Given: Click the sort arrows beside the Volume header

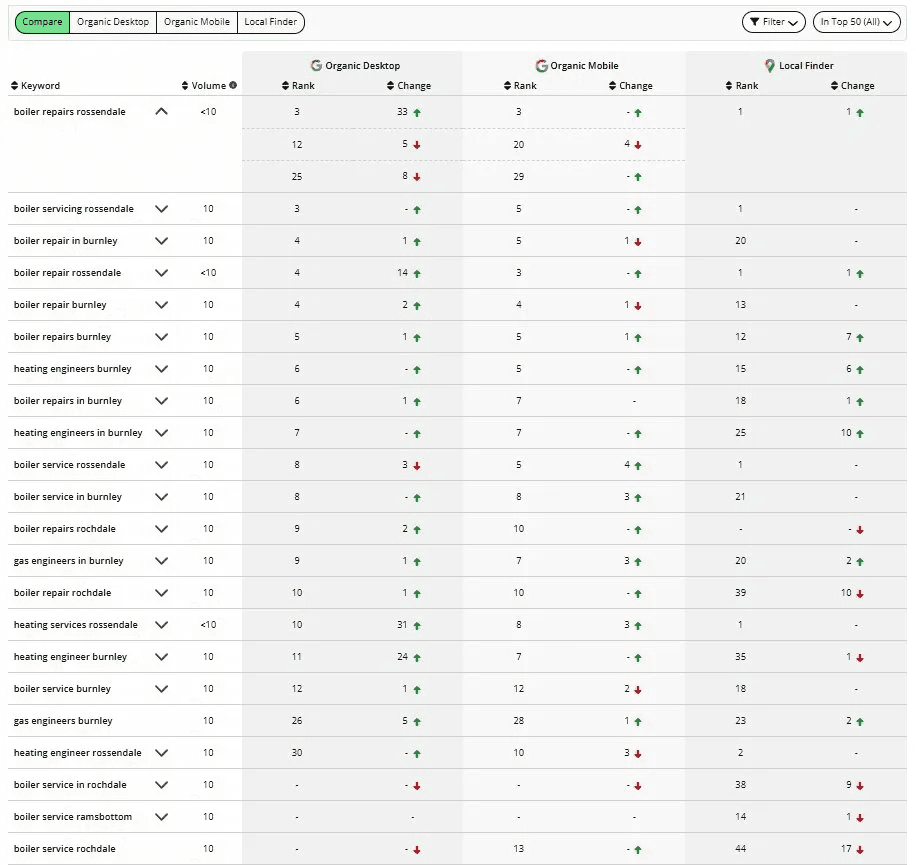Looking at the screenshot, I should pos(184,85).
